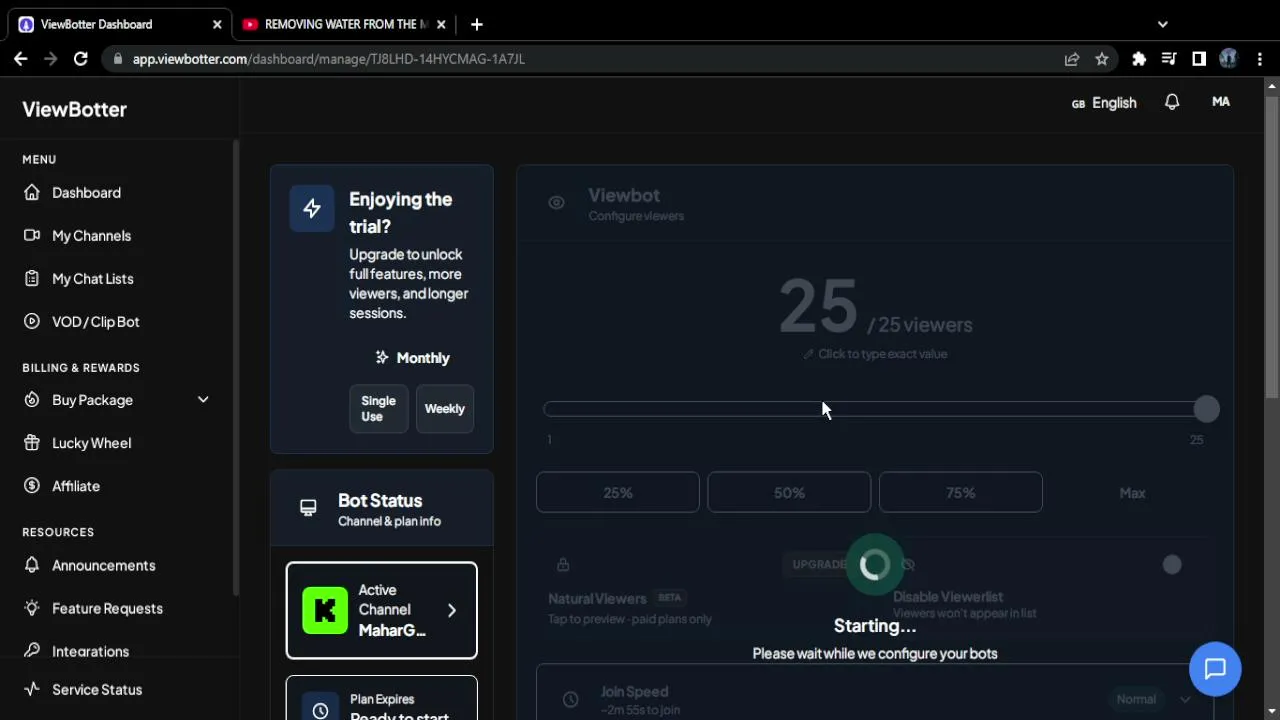Open the live chat support bubble
1280x720 pixels.
pyautogui.click(x=1215, y=669)
